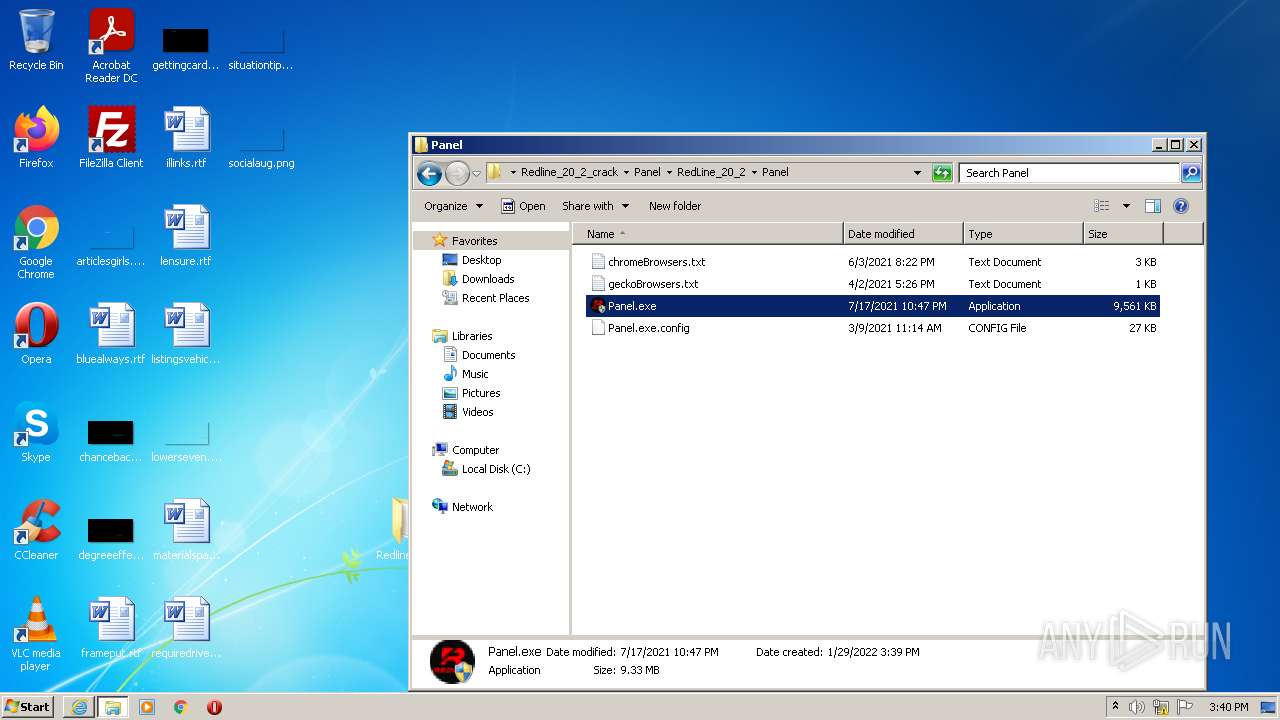Sort by Type column header
Screen dimensions: 1280x720
tap(1023, 234)
